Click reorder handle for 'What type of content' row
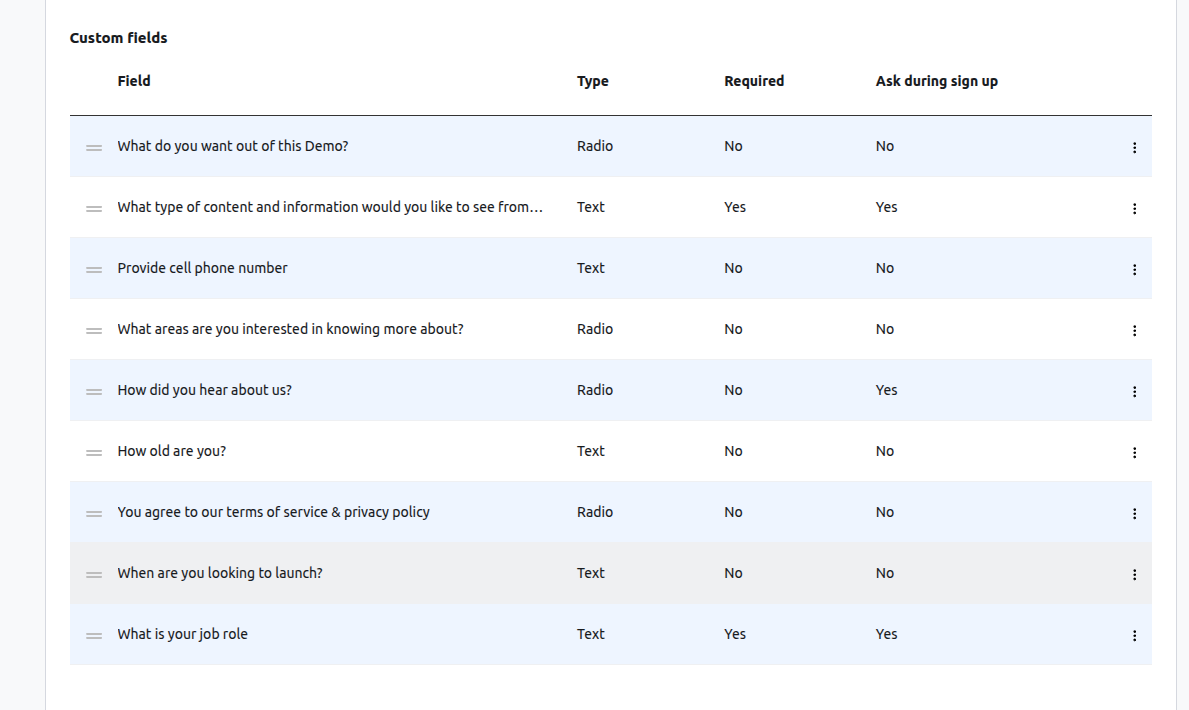This screenshot has height=710, width=1189. 94,209
